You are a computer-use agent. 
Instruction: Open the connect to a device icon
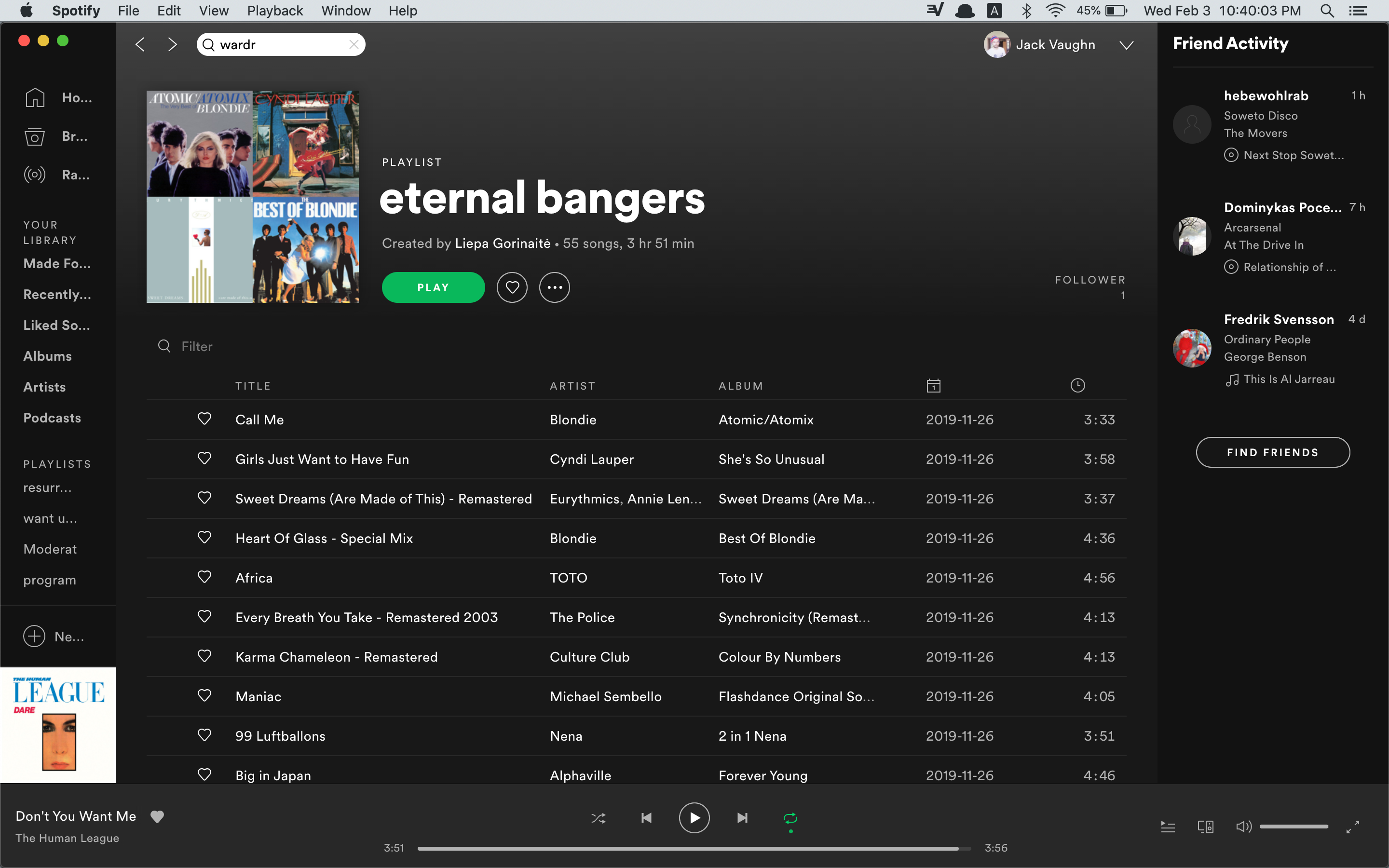[x=1205, y=827]
